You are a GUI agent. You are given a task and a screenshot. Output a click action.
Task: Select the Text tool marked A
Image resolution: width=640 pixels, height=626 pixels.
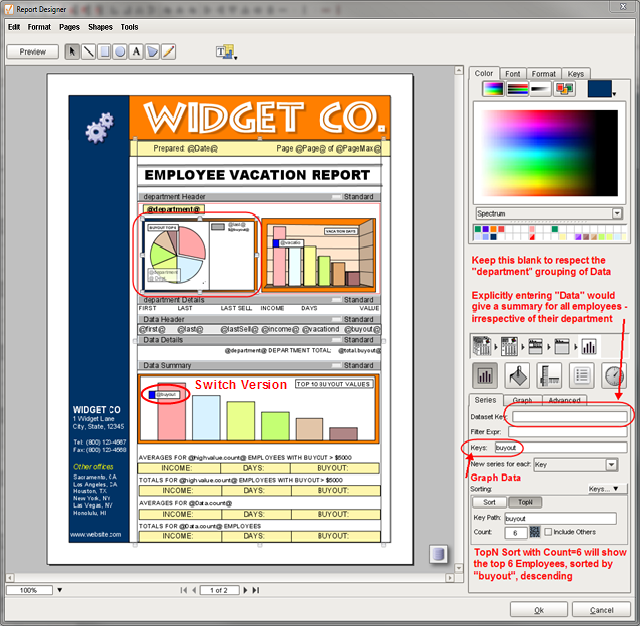[x=136, y=52]
